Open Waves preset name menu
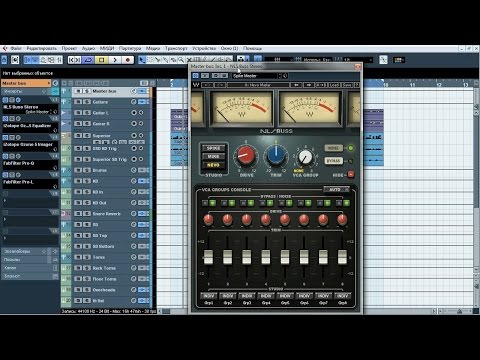 tap(258, 85)
